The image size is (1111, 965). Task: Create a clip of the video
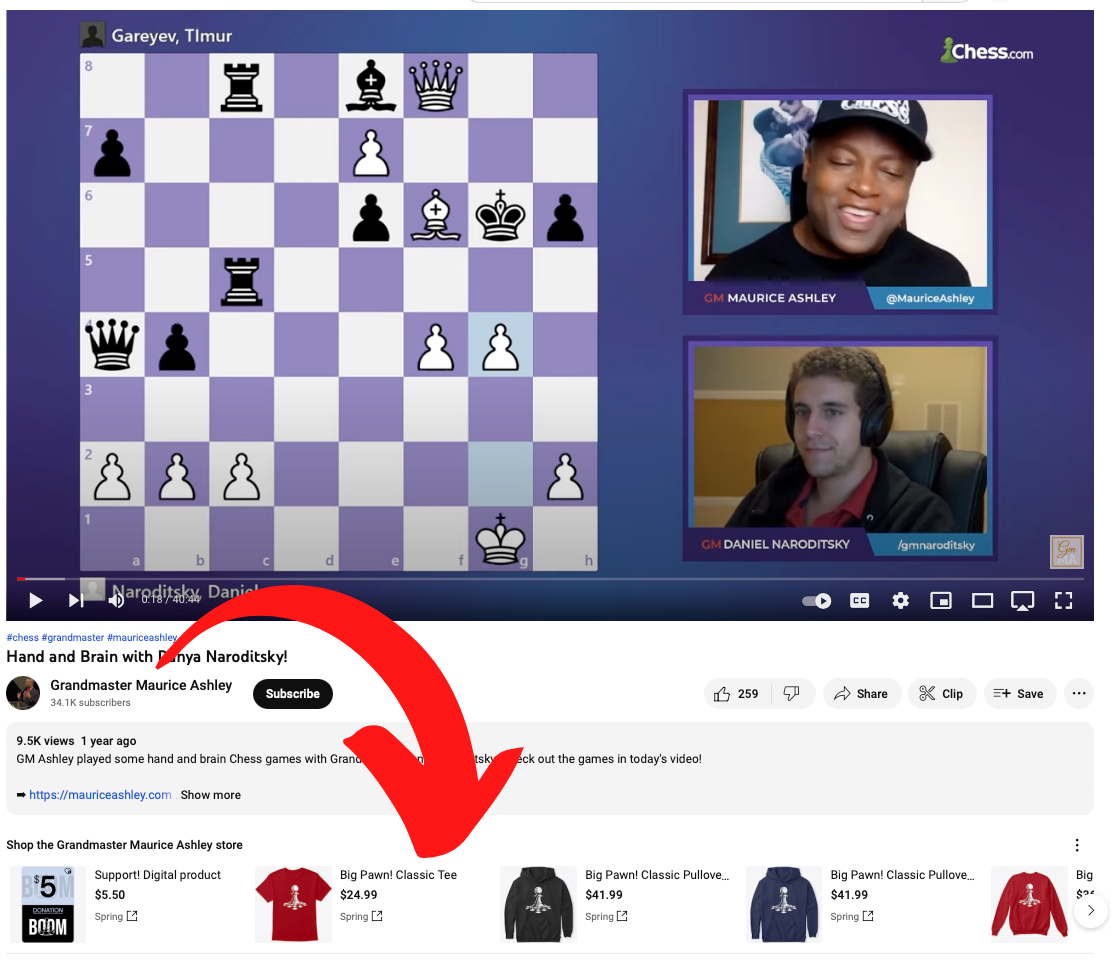942,694
